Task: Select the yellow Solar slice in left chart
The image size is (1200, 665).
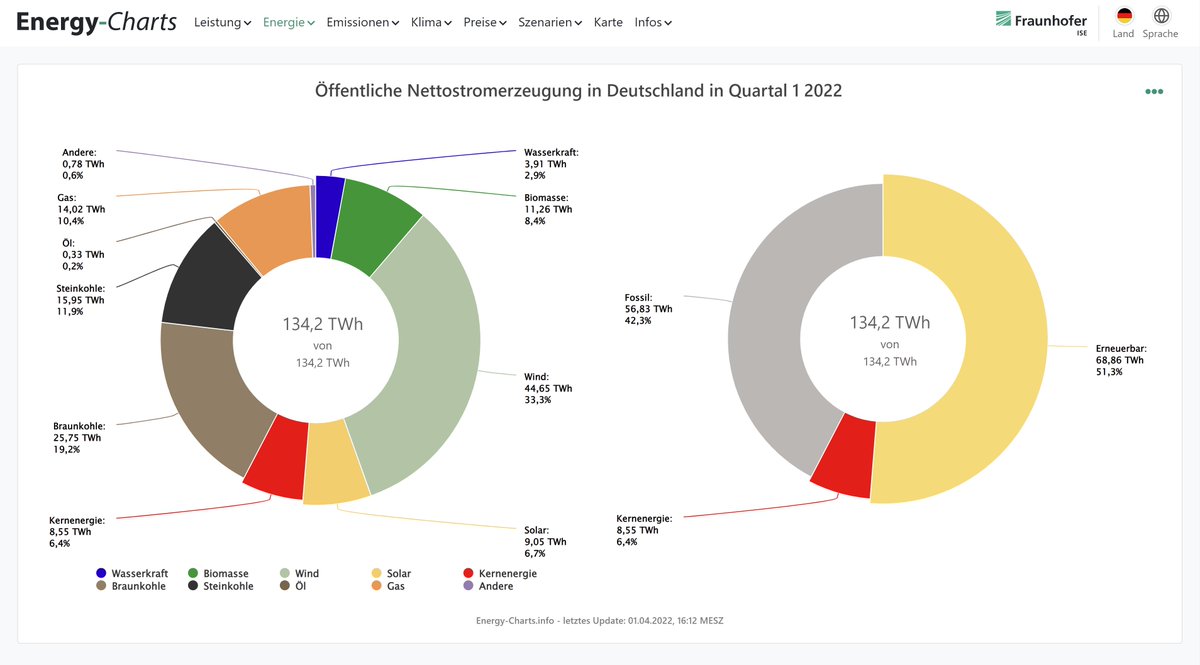Action: point(334,464)
